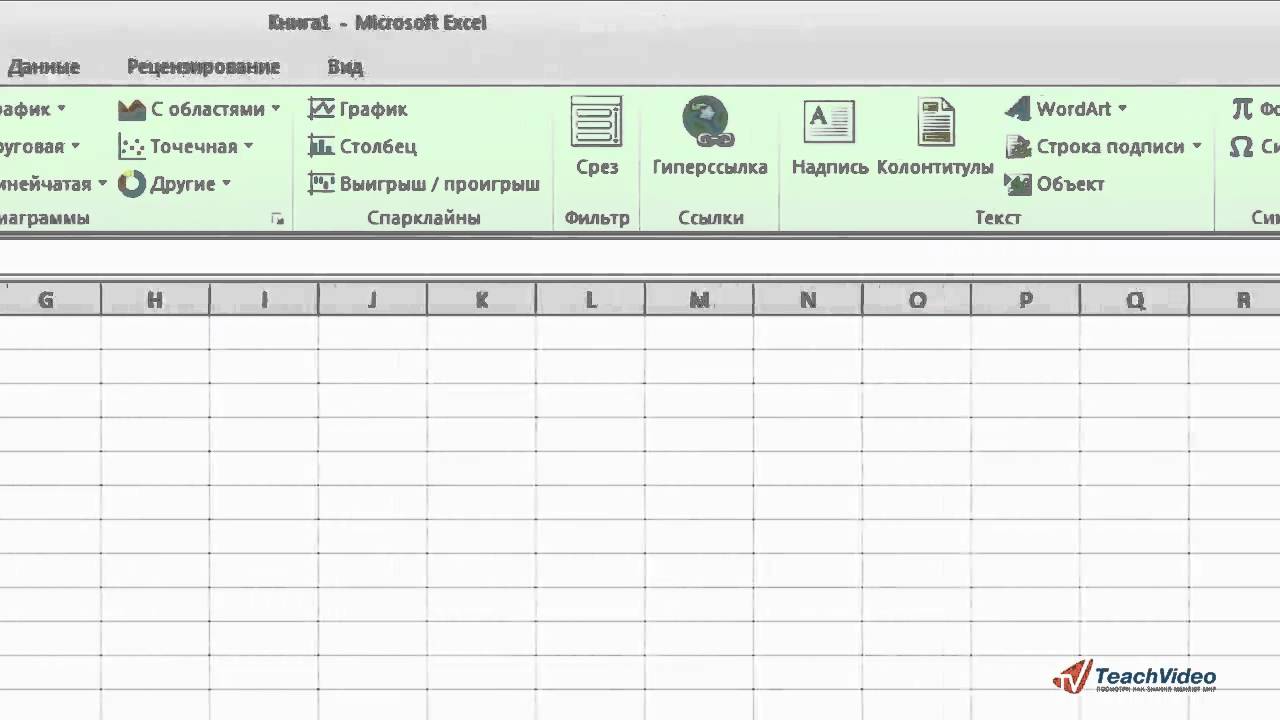Expand the С областями dropdown arrow
The image size is (1280, 720).
(276, 109)
